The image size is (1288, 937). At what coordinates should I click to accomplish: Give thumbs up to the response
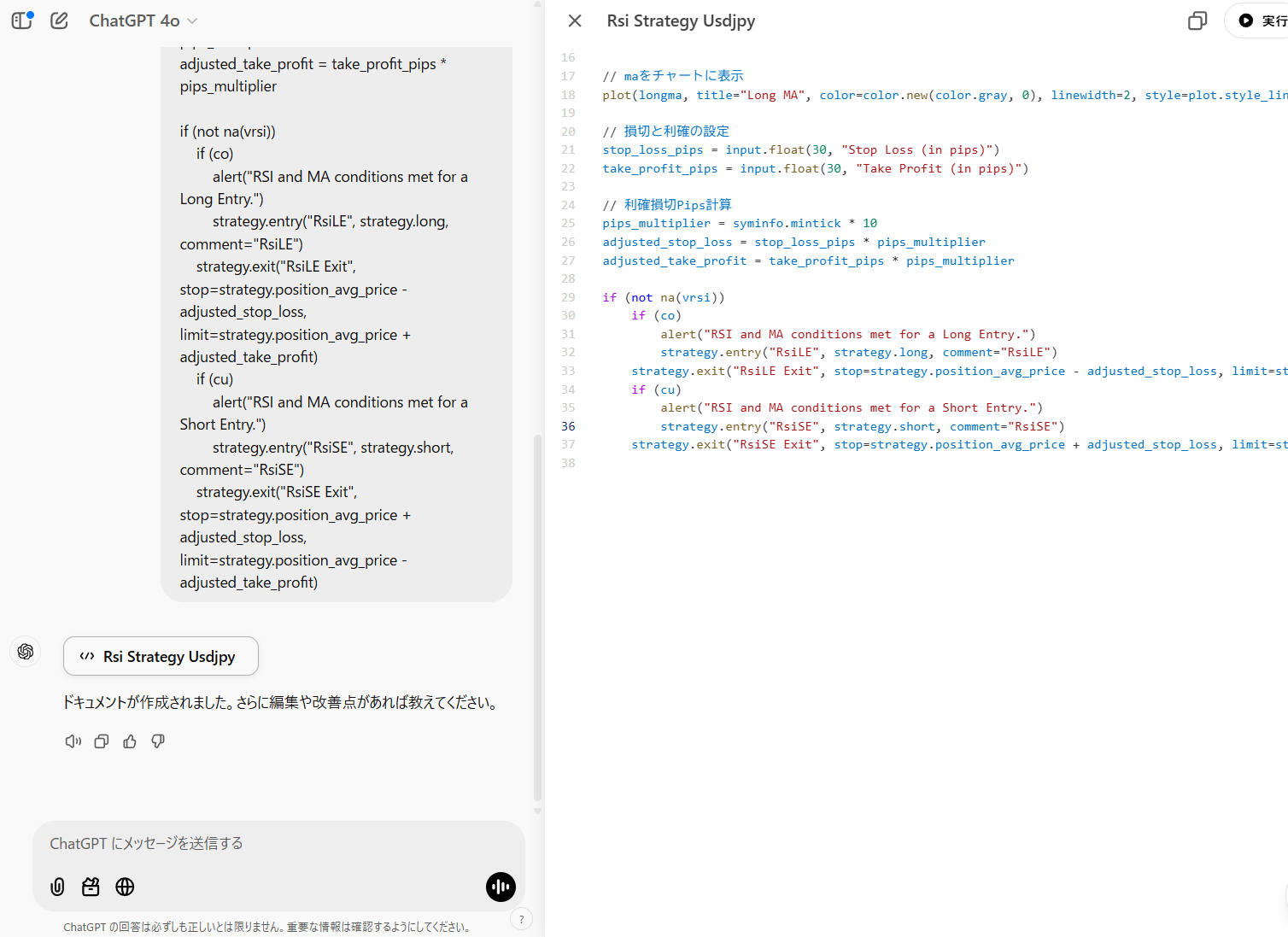[x=130, y=741]
